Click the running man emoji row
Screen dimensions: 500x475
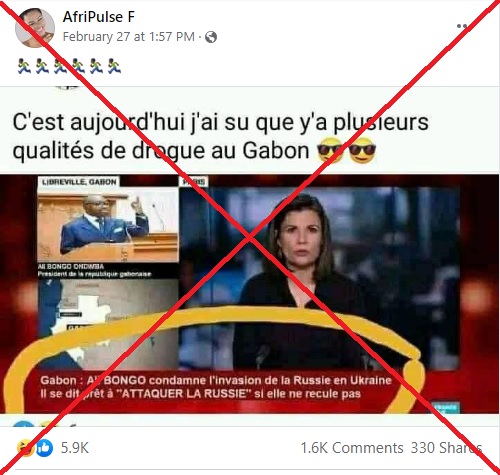[x=69, y=66]
